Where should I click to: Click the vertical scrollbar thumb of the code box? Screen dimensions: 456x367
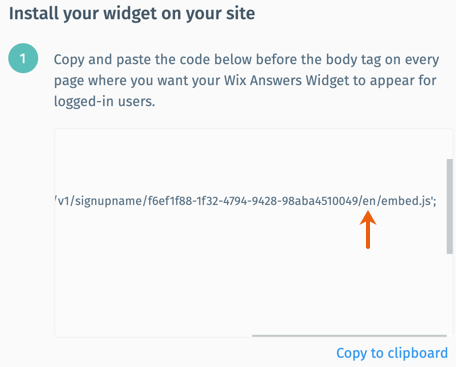tap(449, 206)
